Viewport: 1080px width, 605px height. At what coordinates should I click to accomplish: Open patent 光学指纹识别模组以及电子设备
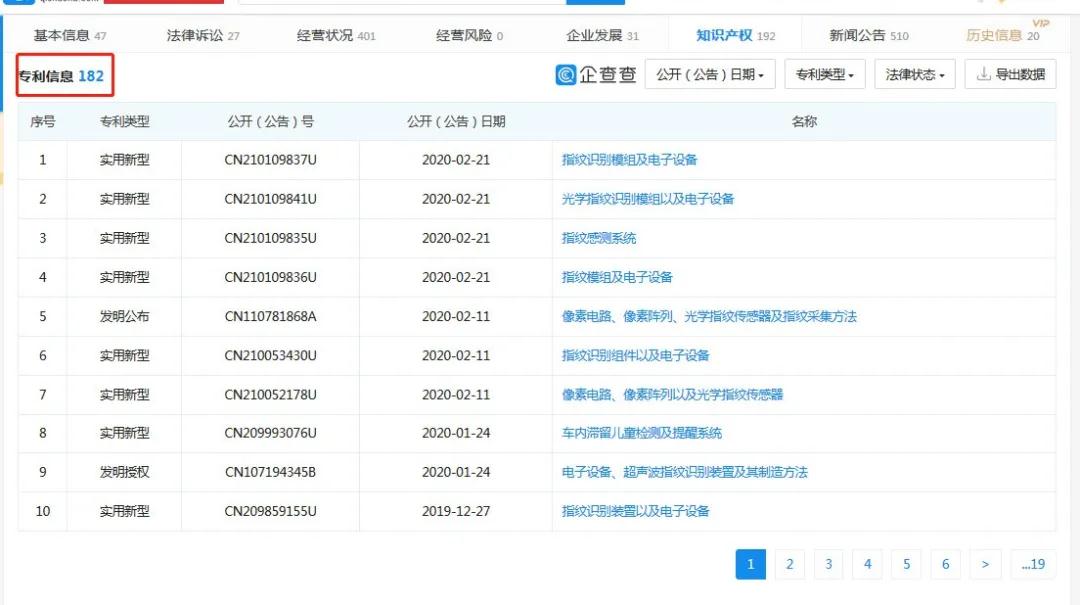click(646, 199)
